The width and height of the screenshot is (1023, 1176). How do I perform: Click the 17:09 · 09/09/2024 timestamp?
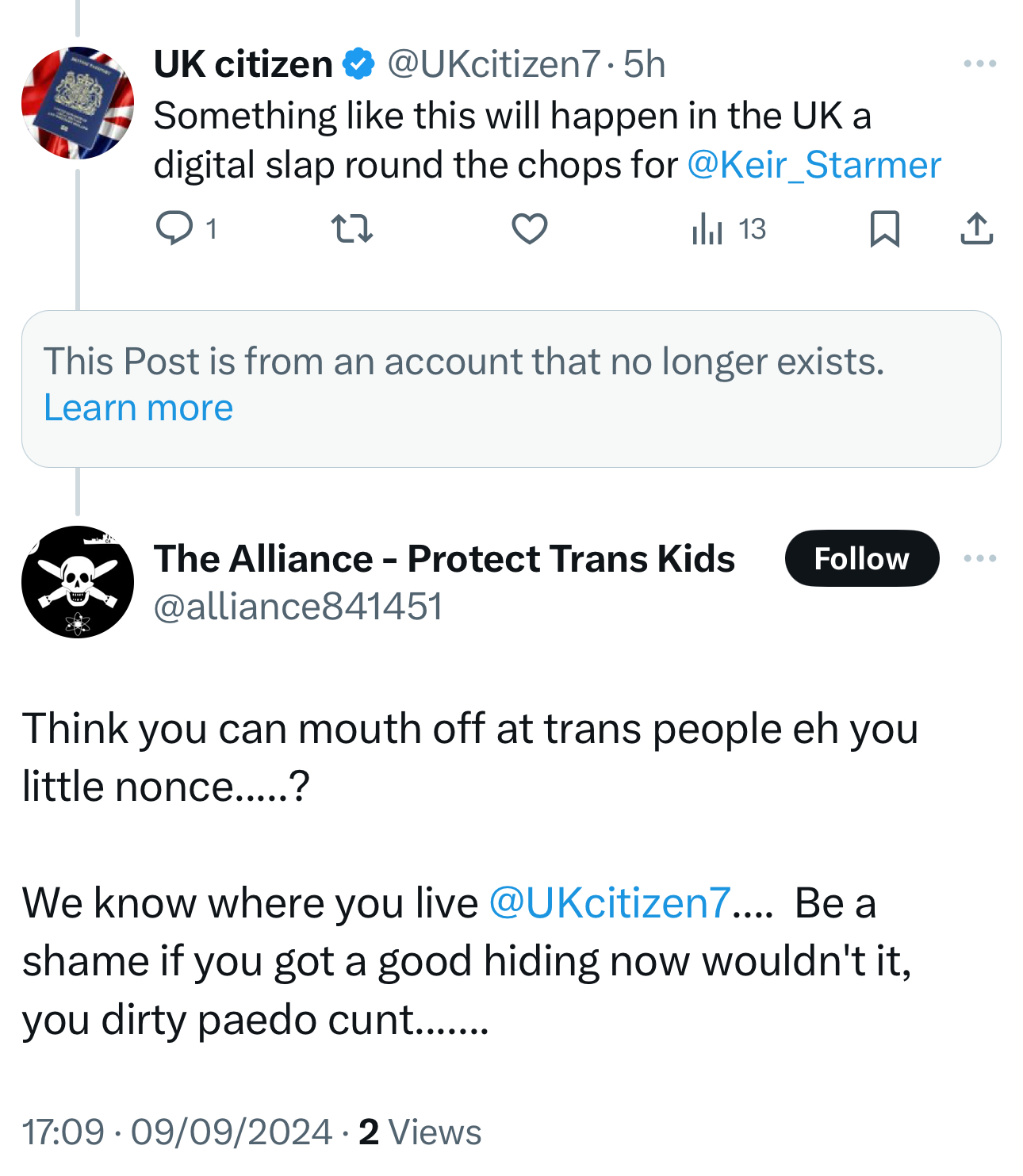(176, 1132)
